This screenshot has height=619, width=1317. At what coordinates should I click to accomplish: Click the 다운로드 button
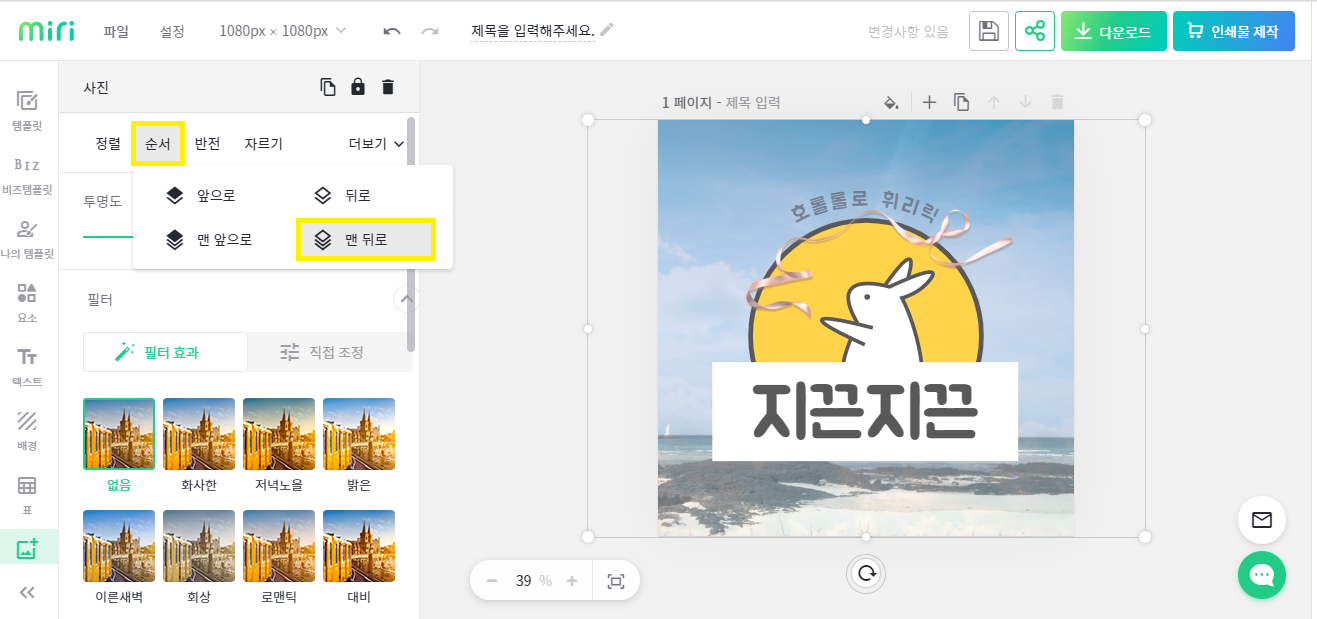1113,31
